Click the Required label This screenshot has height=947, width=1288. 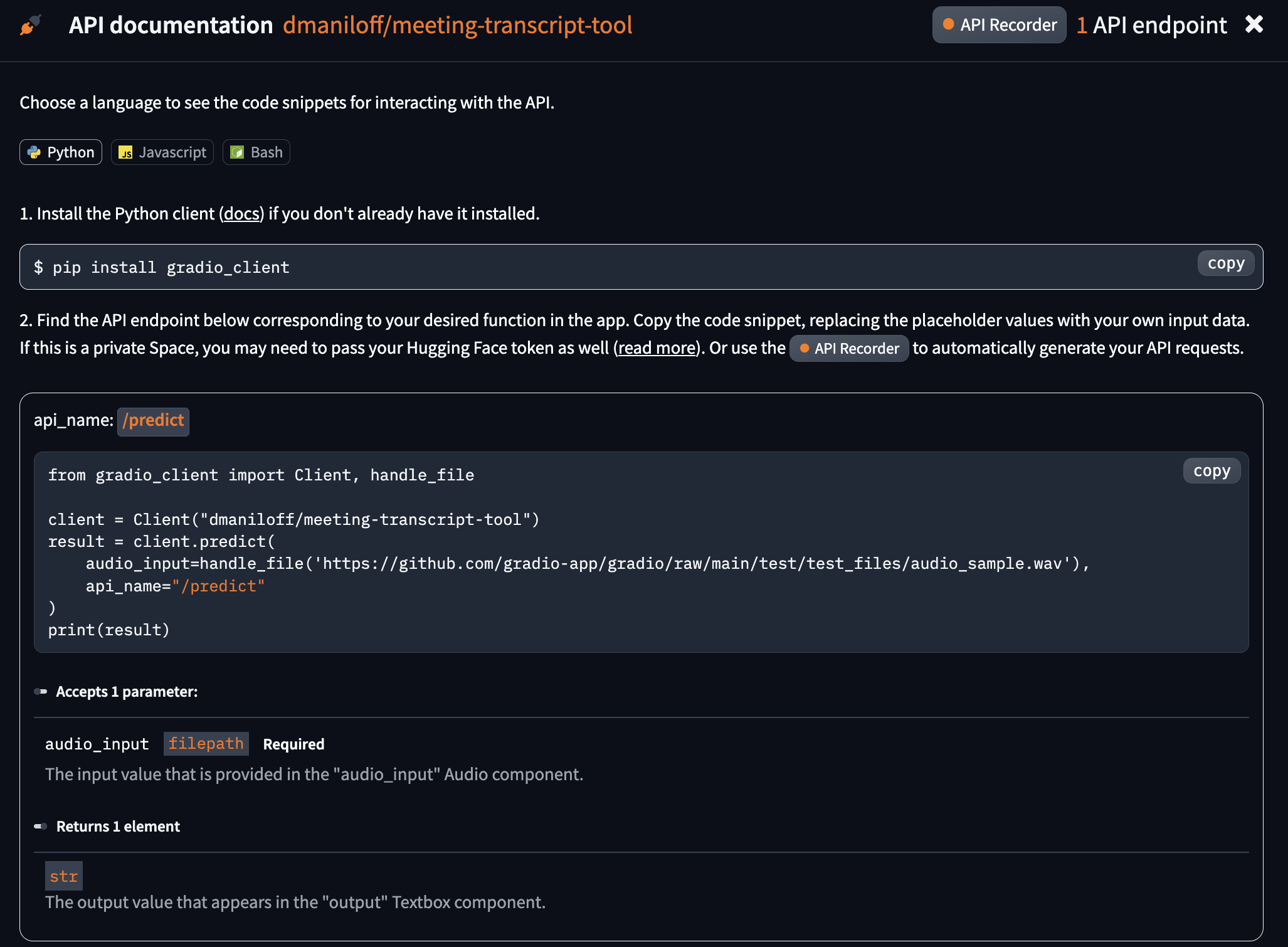(x=293, y=744)
